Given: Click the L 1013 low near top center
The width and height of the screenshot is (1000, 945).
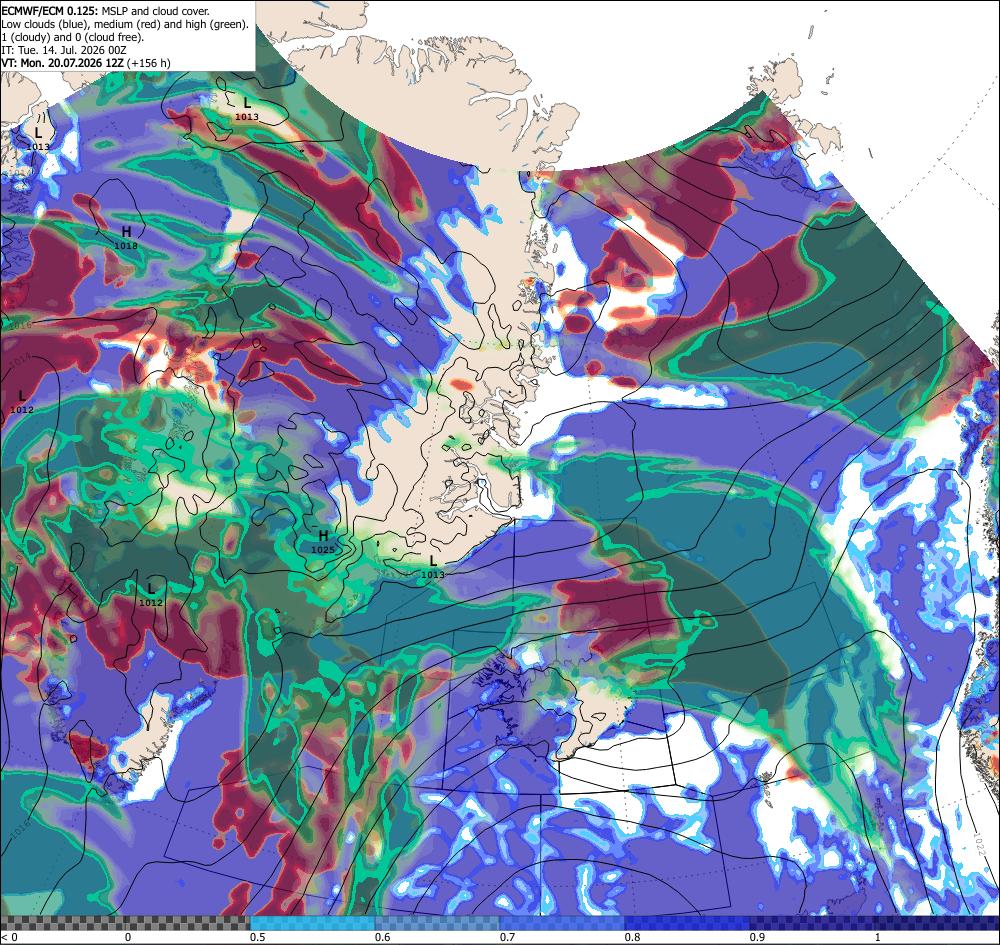Looking at the screenshot, I should pos(247,108).
